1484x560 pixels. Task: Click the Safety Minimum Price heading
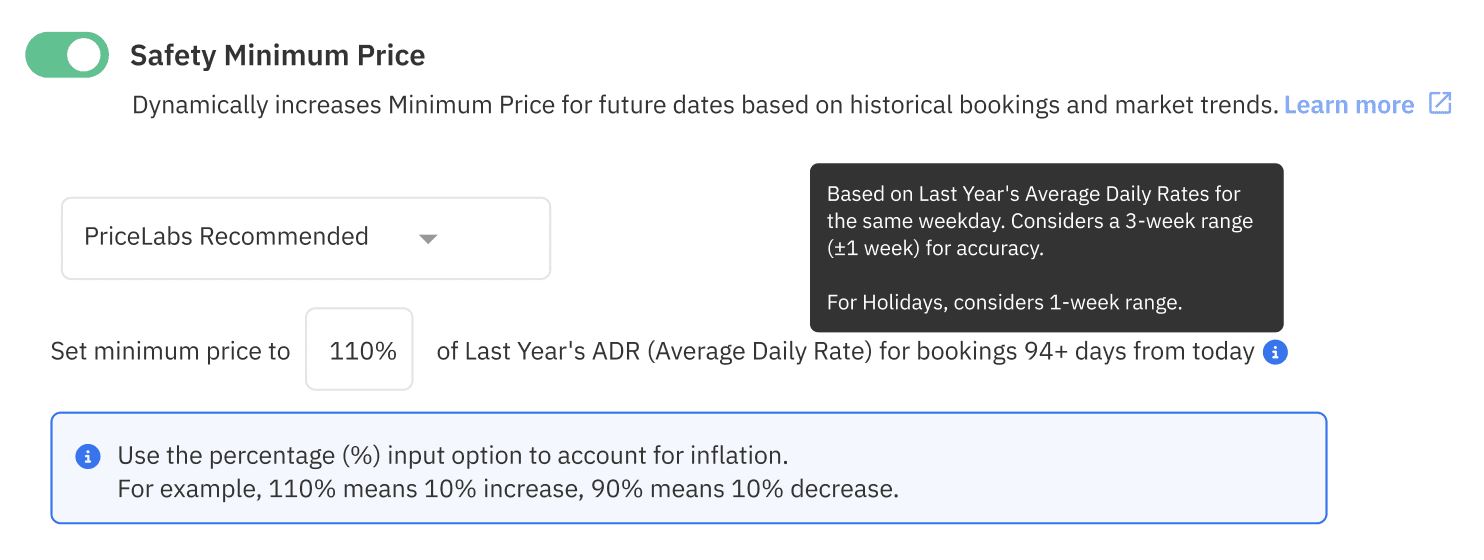point(277,55)
